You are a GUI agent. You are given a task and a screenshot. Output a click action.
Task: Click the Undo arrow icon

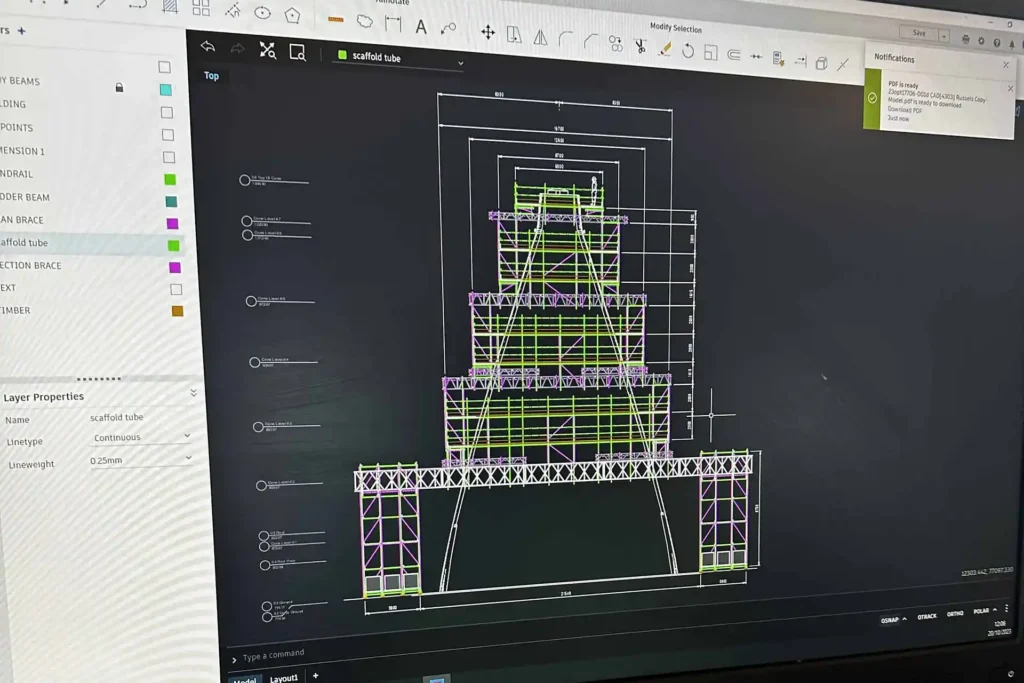208,46
